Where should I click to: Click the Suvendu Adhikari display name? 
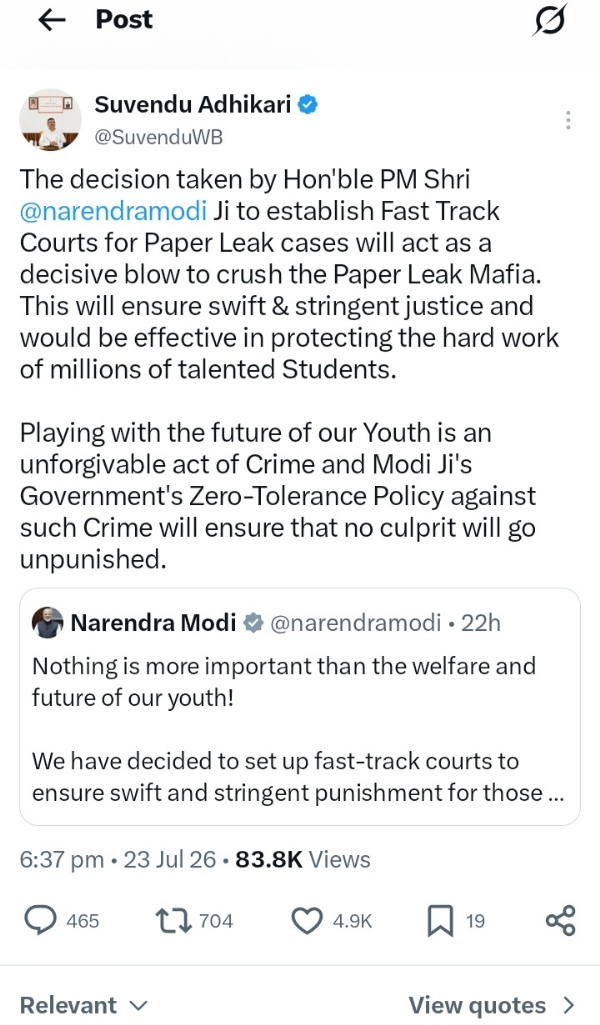tap(193, 104)
